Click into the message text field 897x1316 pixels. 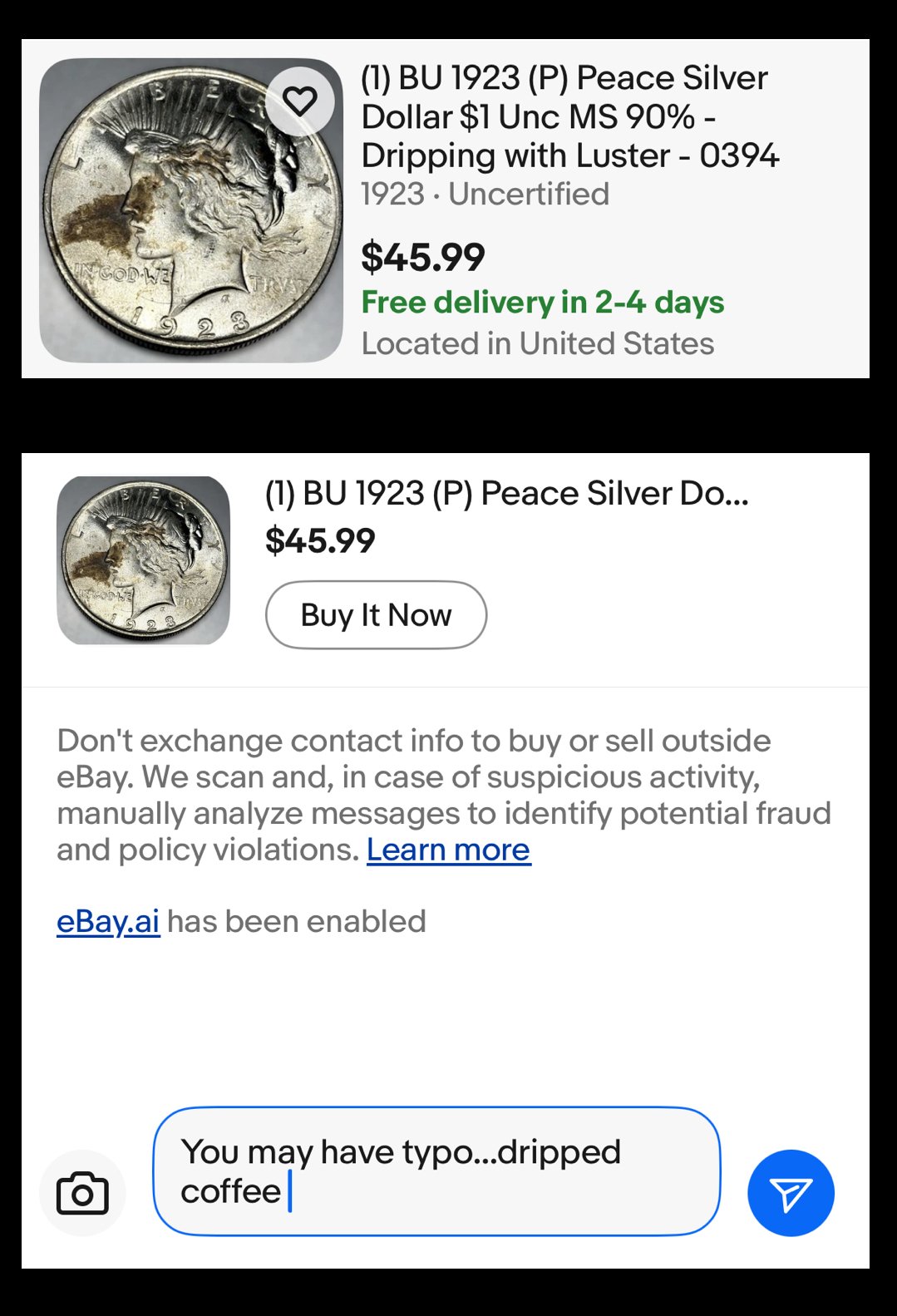pos(436,1171)
